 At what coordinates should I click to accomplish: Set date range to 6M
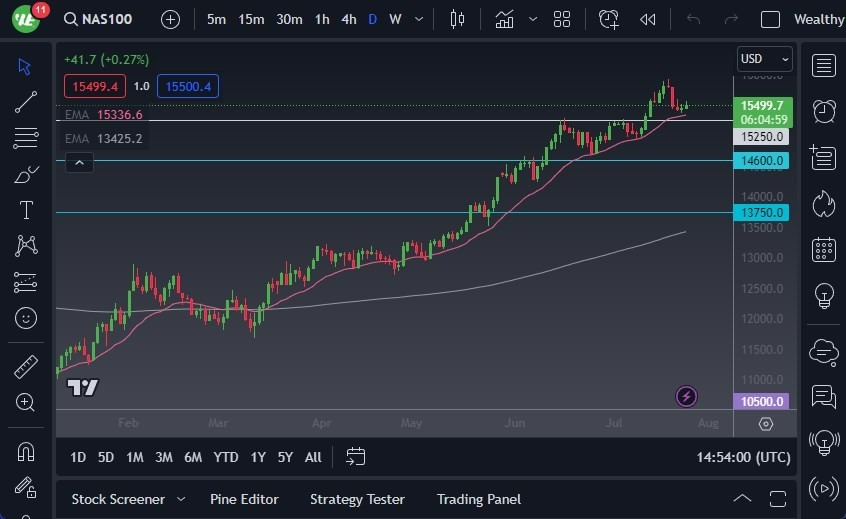[x=193, y=457]
